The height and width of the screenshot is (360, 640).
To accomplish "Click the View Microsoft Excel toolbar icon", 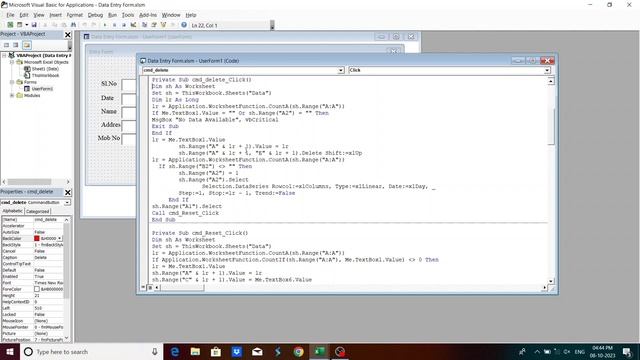I will point(10,25).
